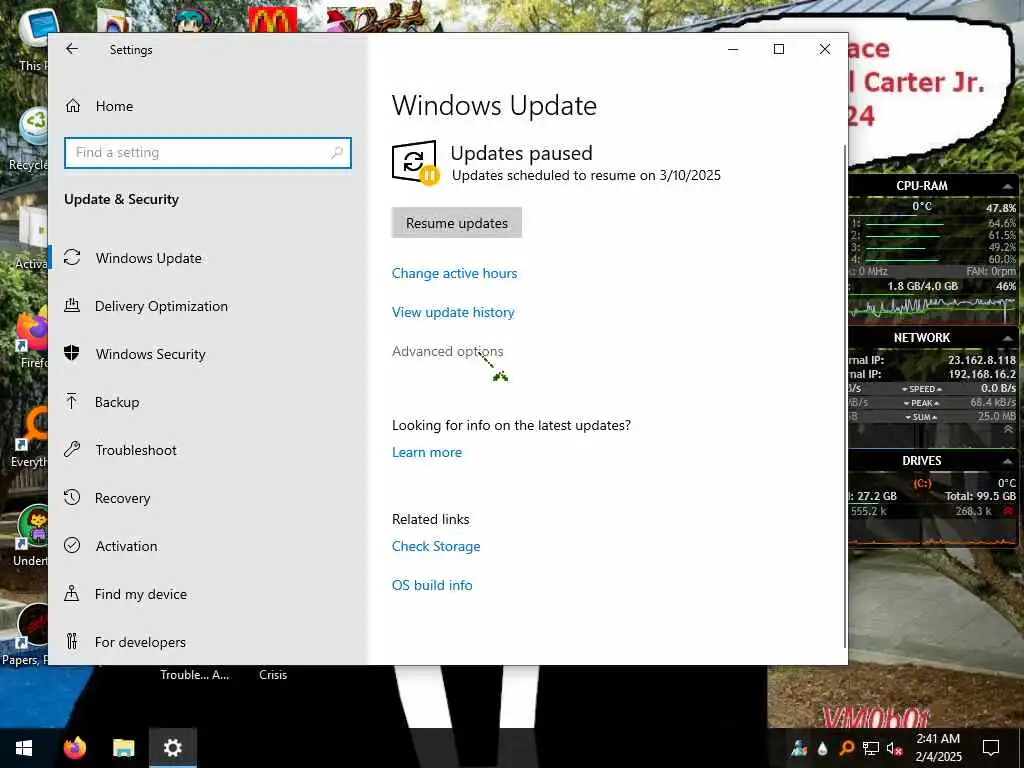Screen dimensions: 1024x768
Task: Click the For developers tools icon
Action: (72, 641)
